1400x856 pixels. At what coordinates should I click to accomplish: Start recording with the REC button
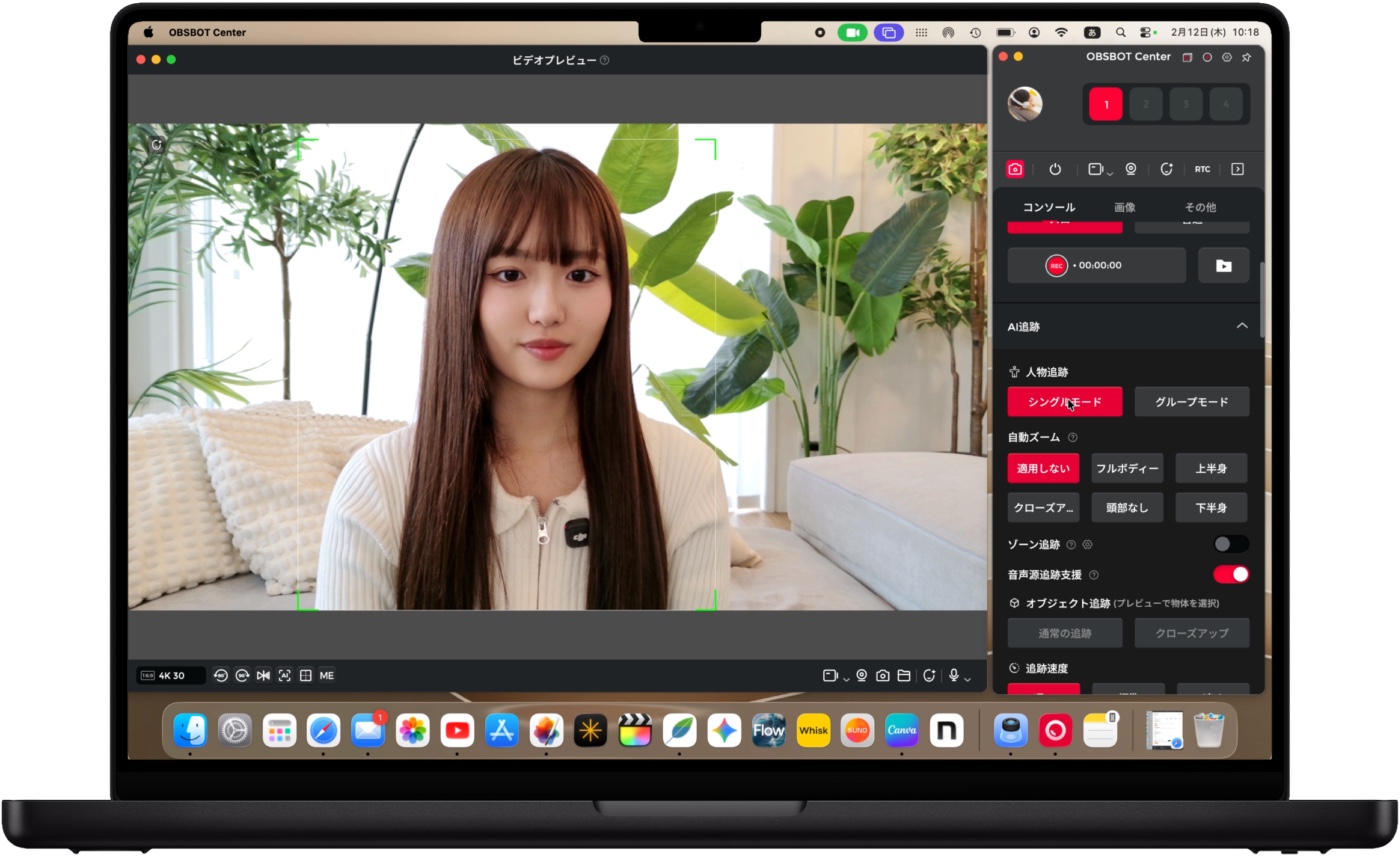(x=1057, y=266)
